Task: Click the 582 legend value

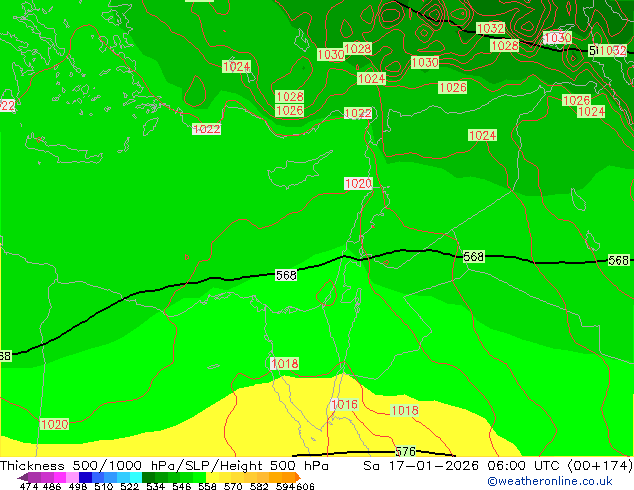Action: click(259, 486)
